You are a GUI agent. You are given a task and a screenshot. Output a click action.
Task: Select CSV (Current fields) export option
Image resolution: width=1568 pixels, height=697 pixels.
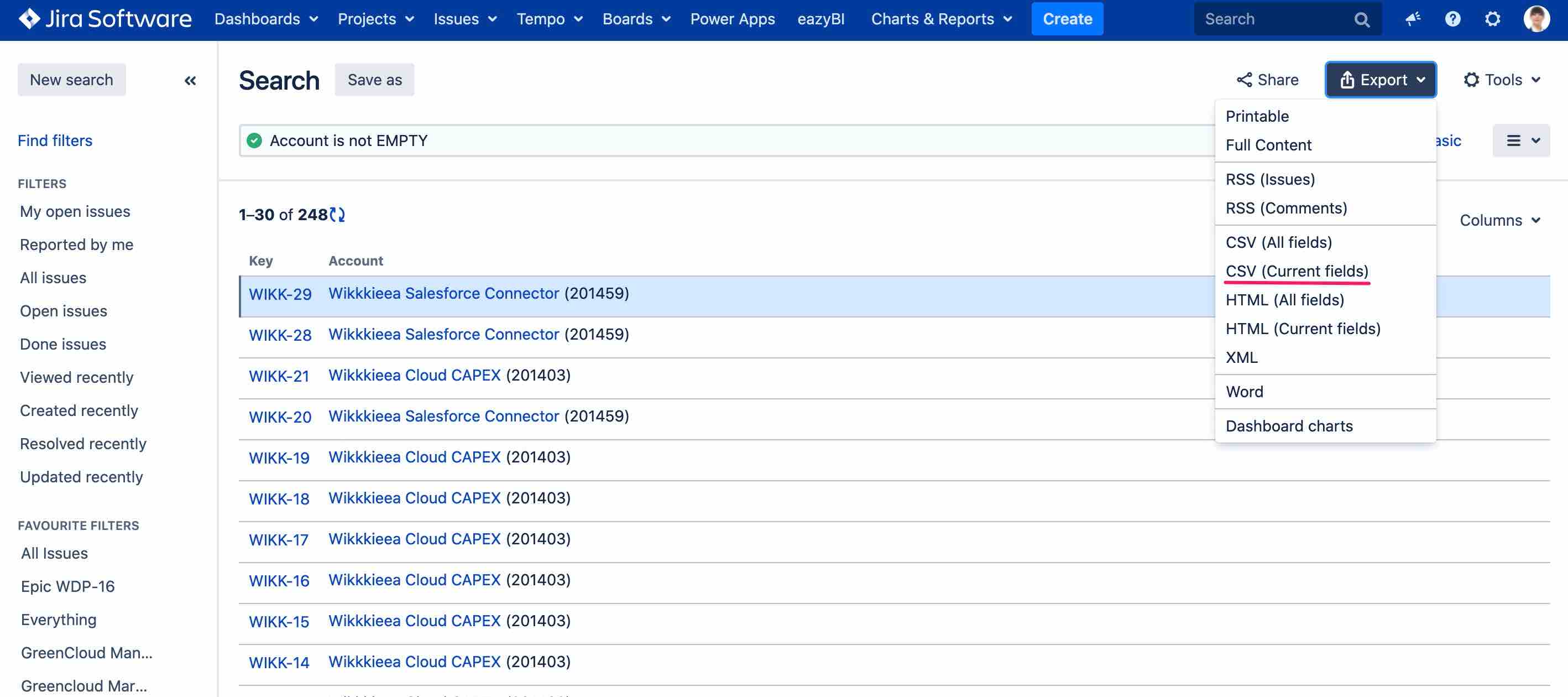(1297, 271)
